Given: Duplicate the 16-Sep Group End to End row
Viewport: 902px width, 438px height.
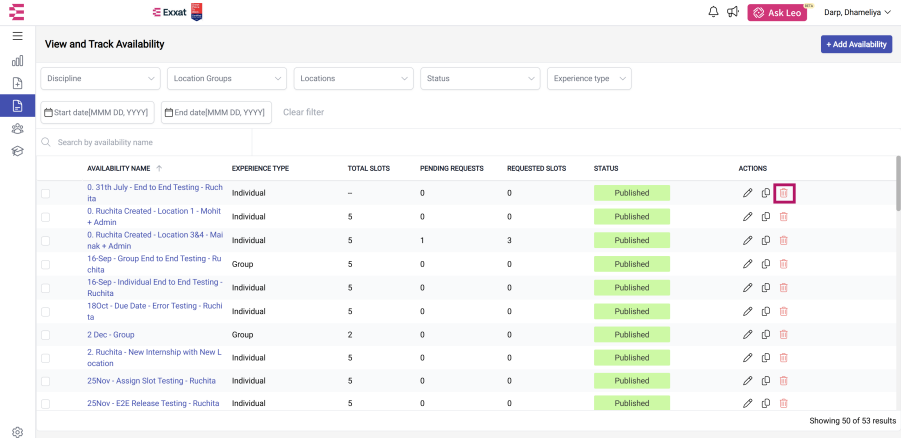Looking at the screenshot, I should click(766, 264).
